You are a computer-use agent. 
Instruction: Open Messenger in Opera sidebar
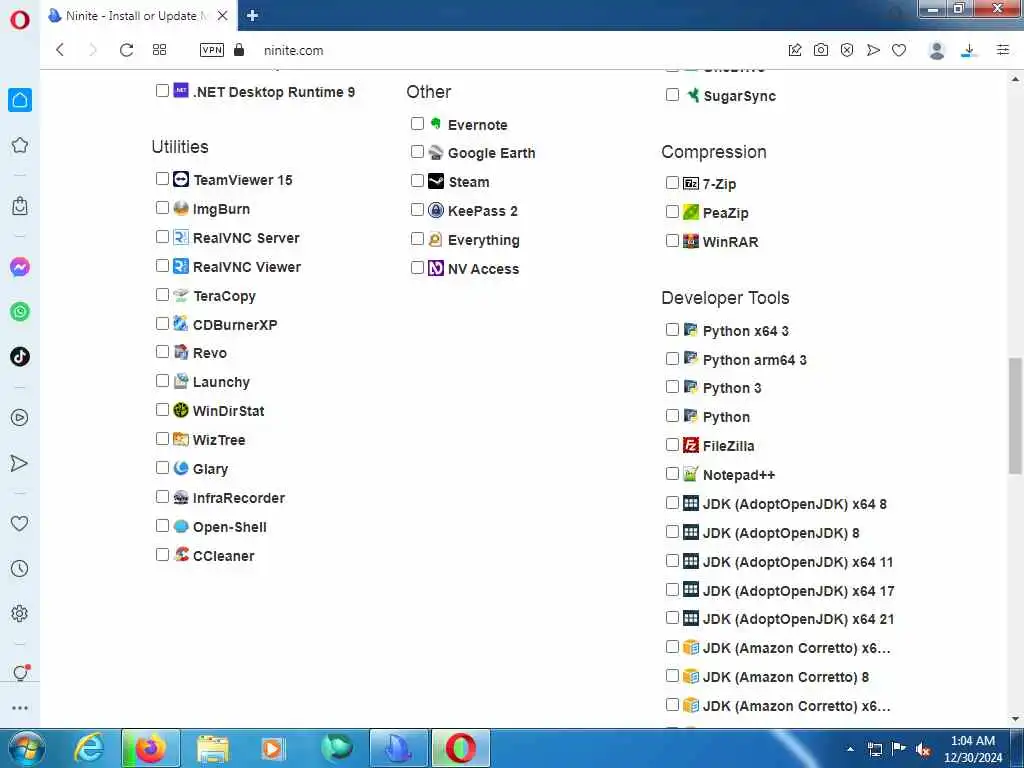(x=20, y=267)
